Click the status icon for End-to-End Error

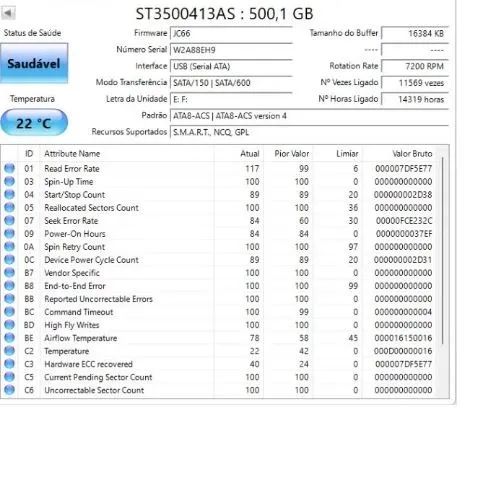[x=9, y=285]
